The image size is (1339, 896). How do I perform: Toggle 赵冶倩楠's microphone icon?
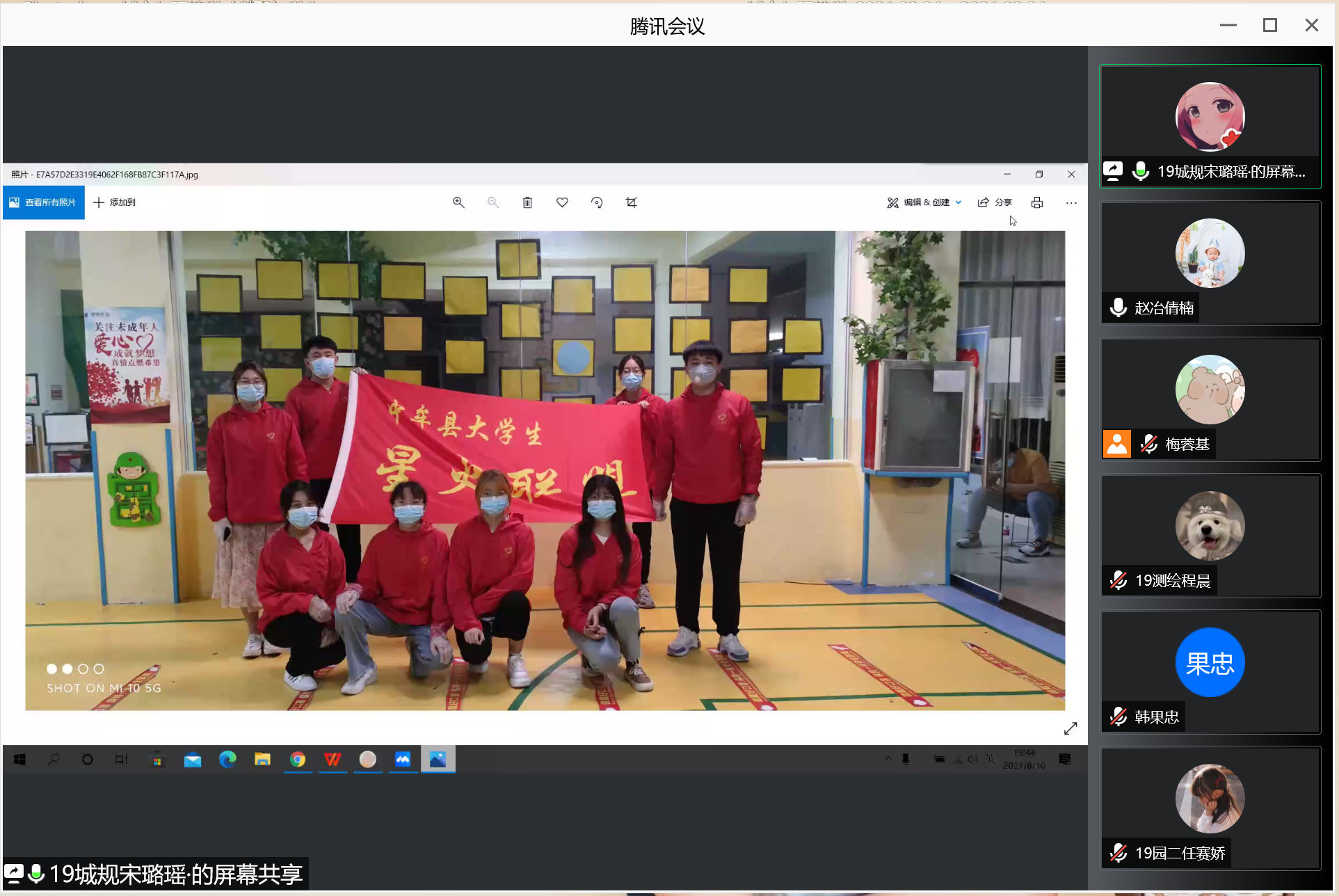pyautogui.click(x=1118, y=307)
